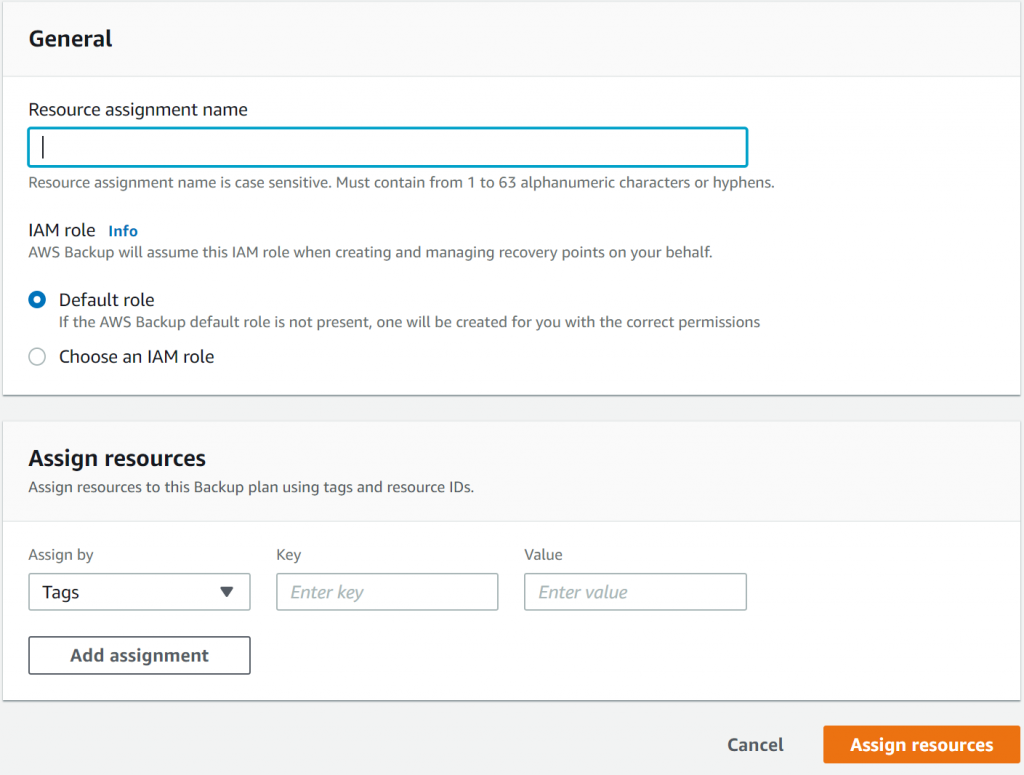This screenshot has width=1024, height=775.
Task: Click the IAM role label text
Action: pyautogui.click(x=62, y=230)
